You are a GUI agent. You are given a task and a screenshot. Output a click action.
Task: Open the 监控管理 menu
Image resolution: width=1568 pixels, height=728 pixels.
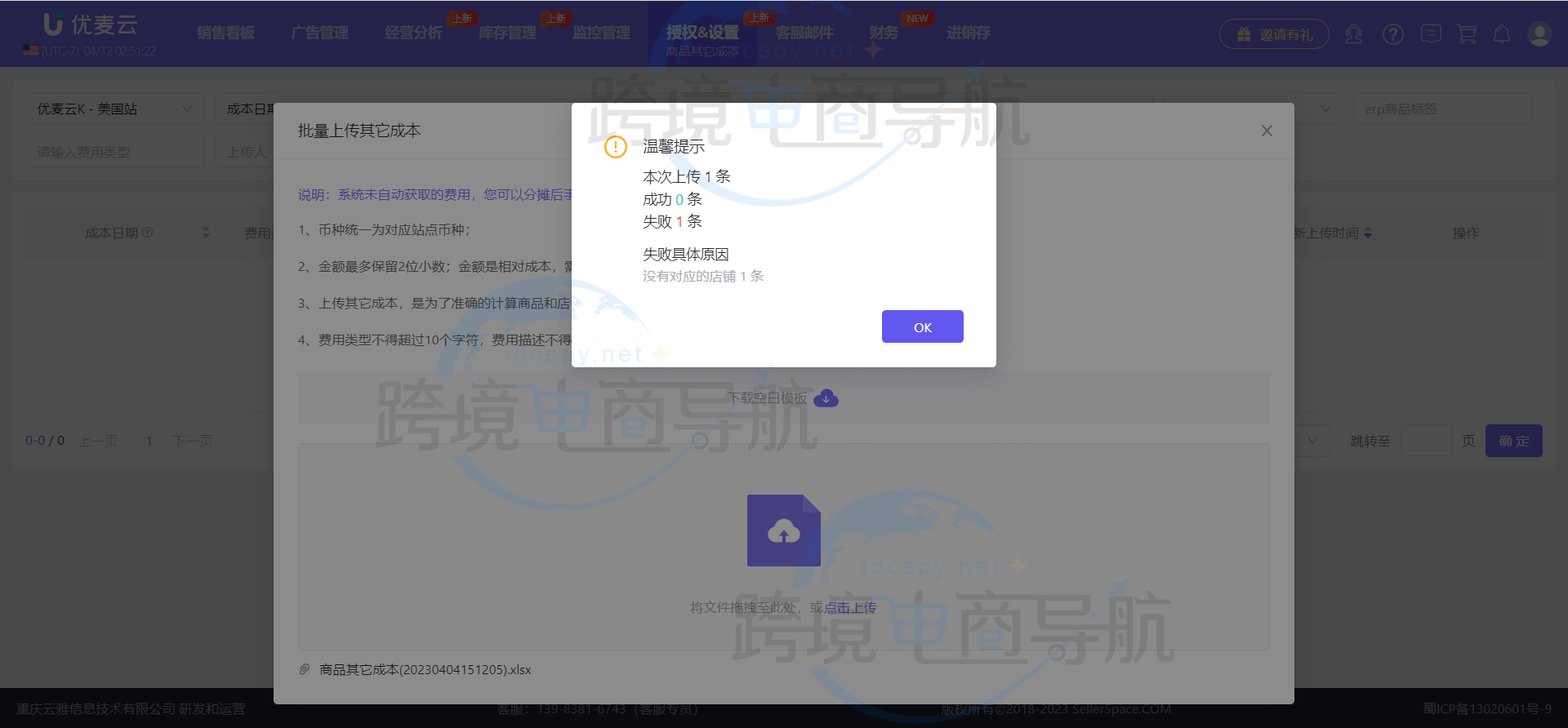[x=601, y=33]
